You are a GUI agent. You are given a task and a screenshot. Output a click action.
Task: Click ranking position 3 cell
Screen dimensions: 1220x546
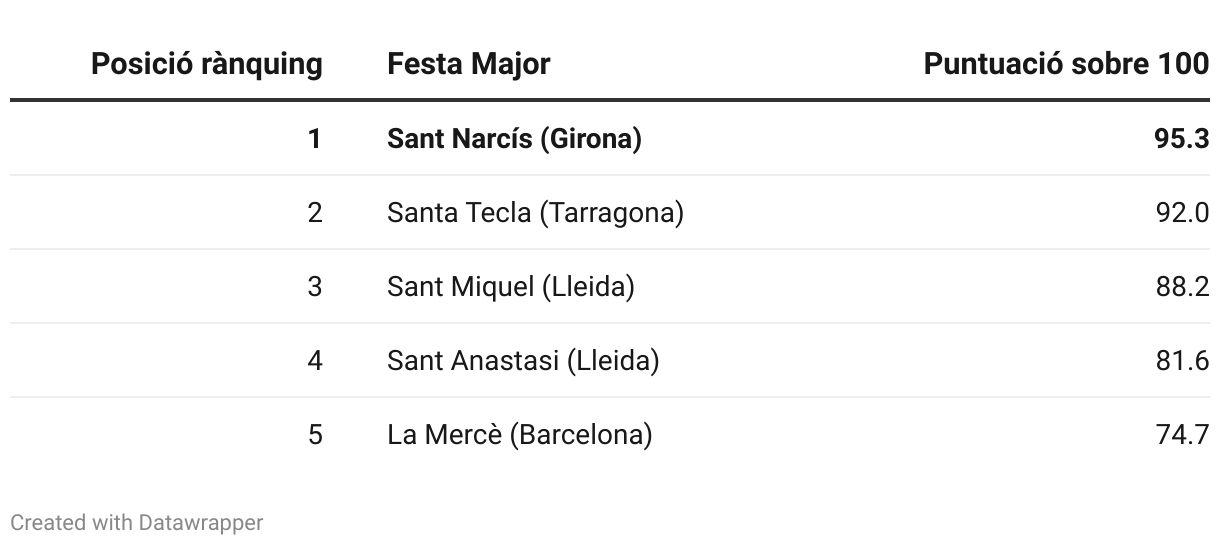[x=315, y=287]
